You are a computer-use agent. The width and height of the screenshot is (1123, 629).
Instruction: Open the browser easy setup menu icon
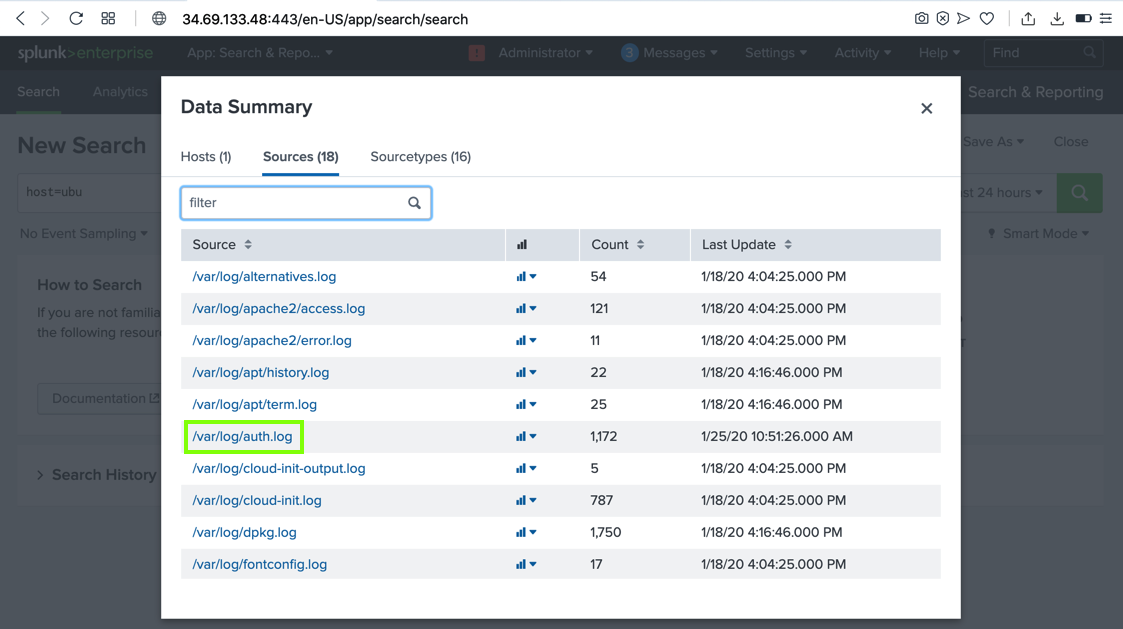[1106, 19]
